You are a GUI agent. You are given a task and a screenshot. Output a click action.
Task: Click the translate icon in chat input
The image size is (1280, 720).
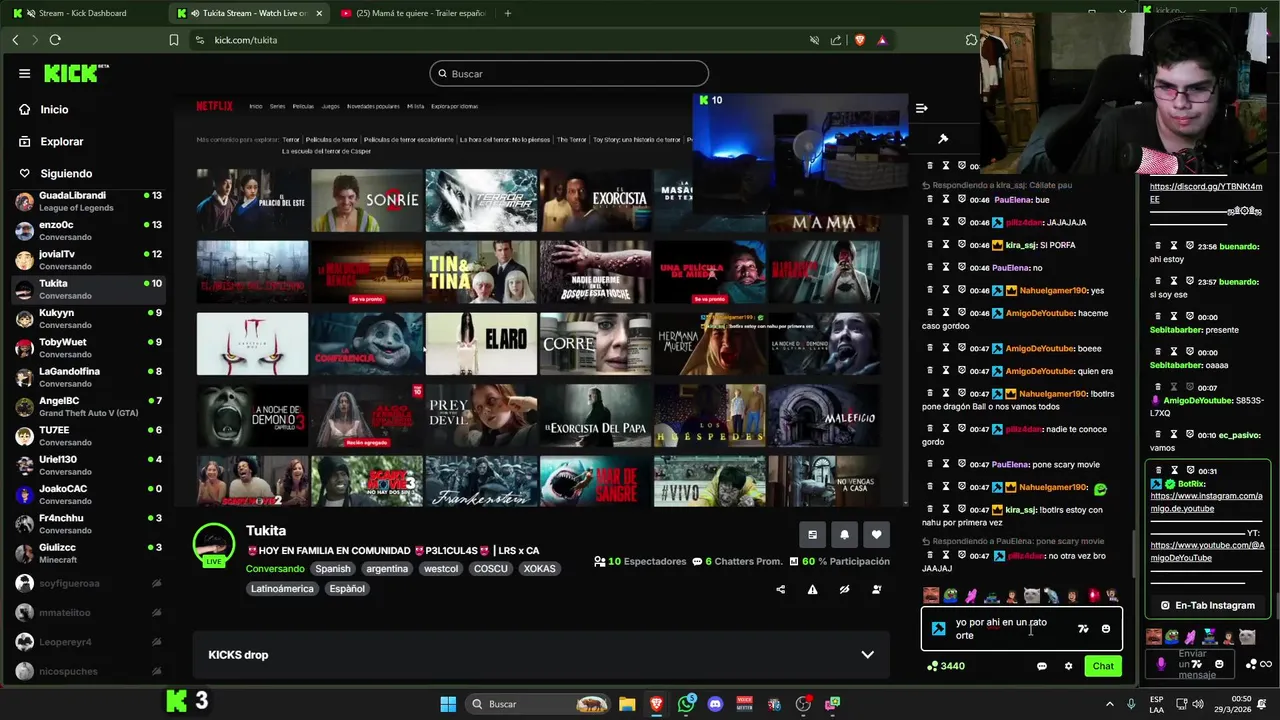click(1083, 629)
